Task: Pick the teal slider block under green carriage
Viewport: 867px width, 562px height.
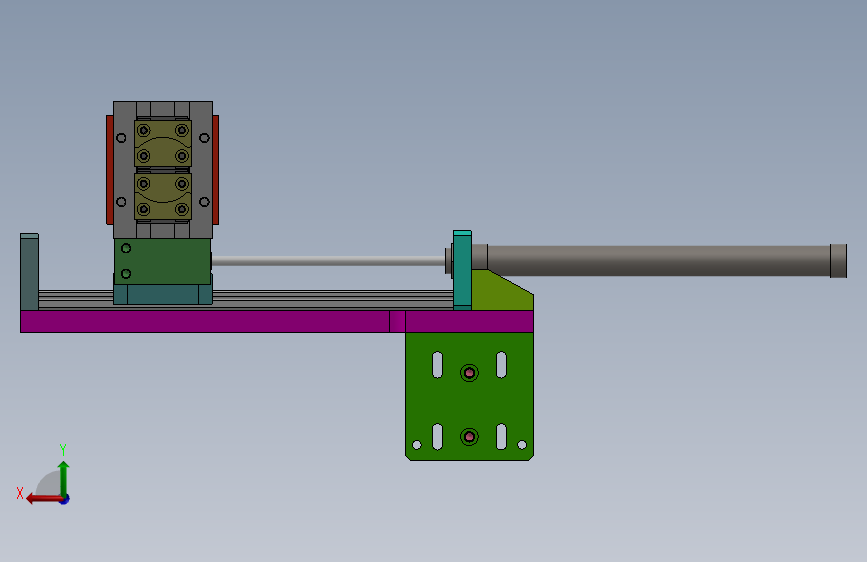Action: 163,294
